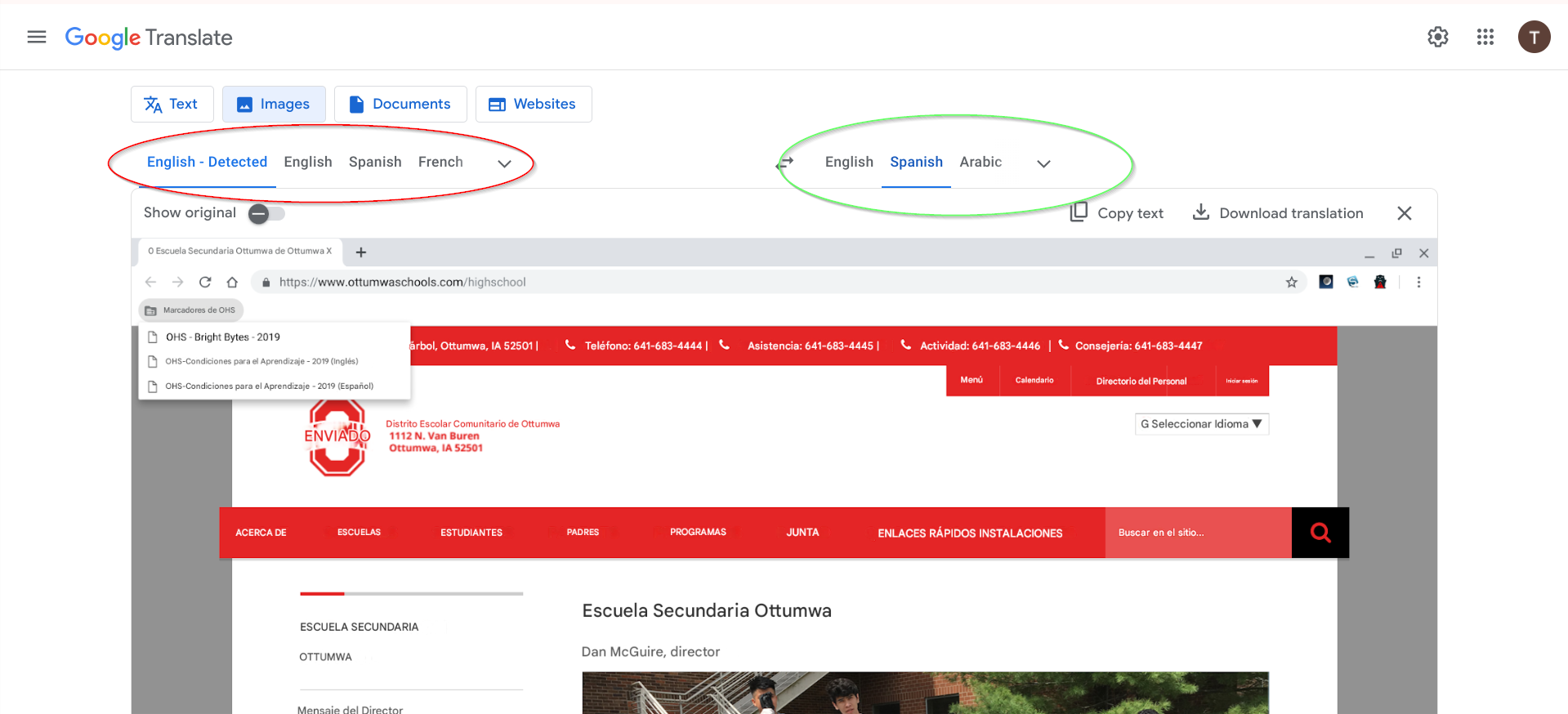The height and width of the screenshot is (714, 1568).
Task: Click the Escuela Secundaria Ottumwa browser tab
Action: click(240, 252)
